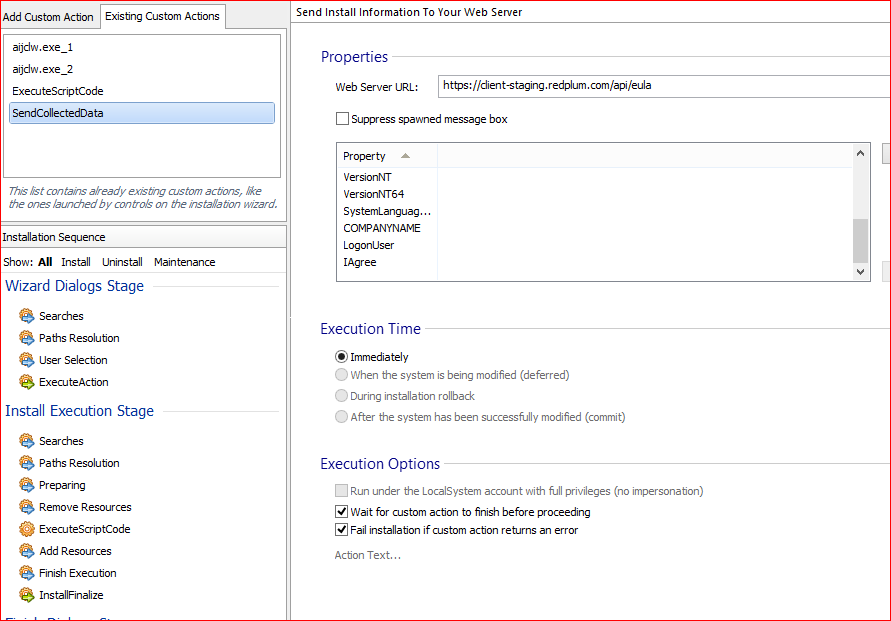Select aijclw.exe_1 in existing custom actions
Viewport: 891px width, 621px height.
[x=43, y=47]
